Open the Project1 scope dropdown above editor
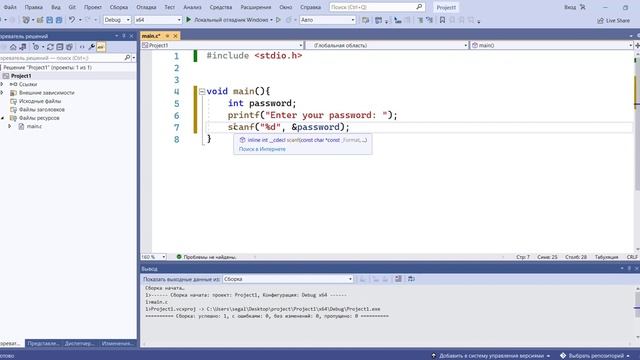640x360 pixels. point(222,45)
